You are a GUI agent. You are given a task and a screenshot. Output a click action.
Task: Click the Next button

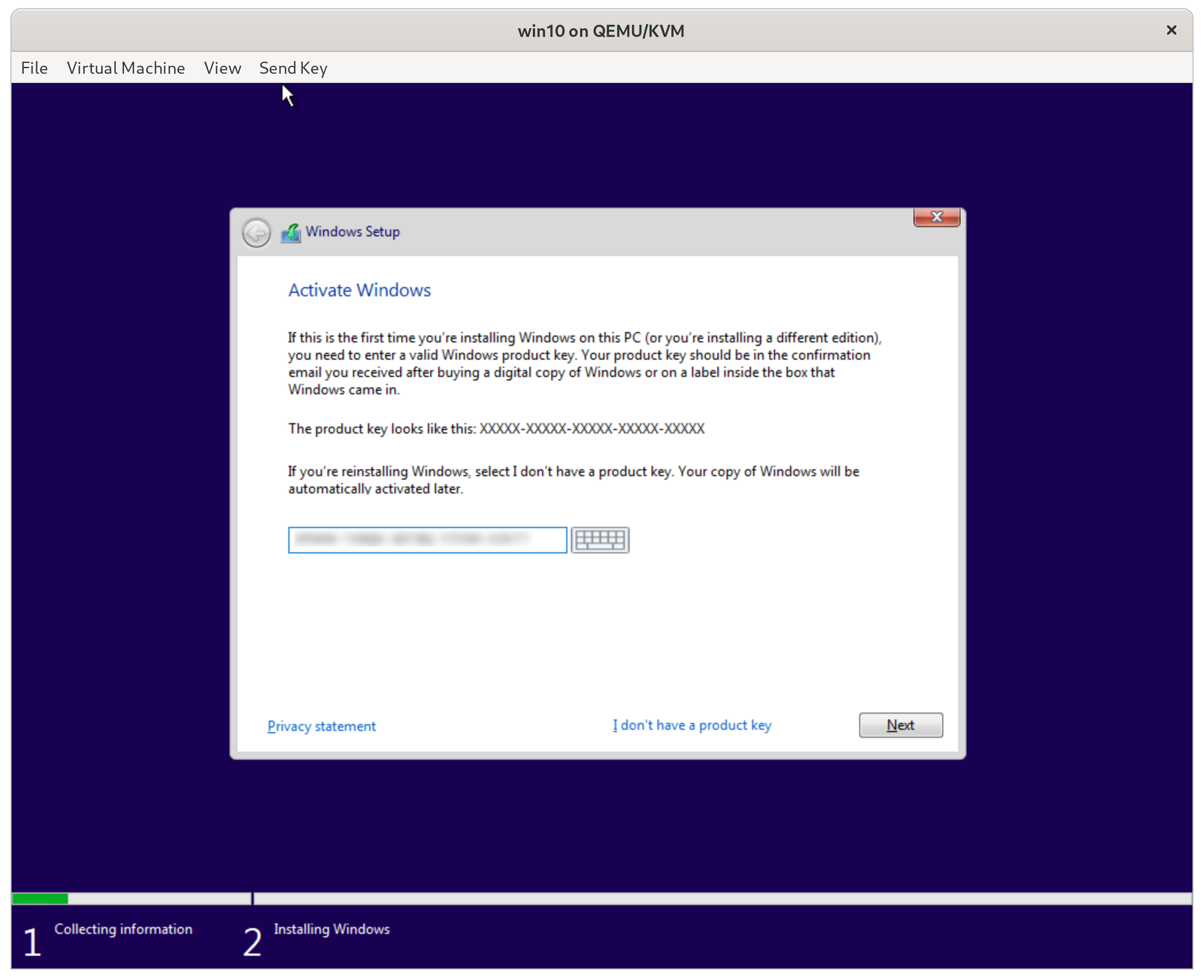coord(900,725)
